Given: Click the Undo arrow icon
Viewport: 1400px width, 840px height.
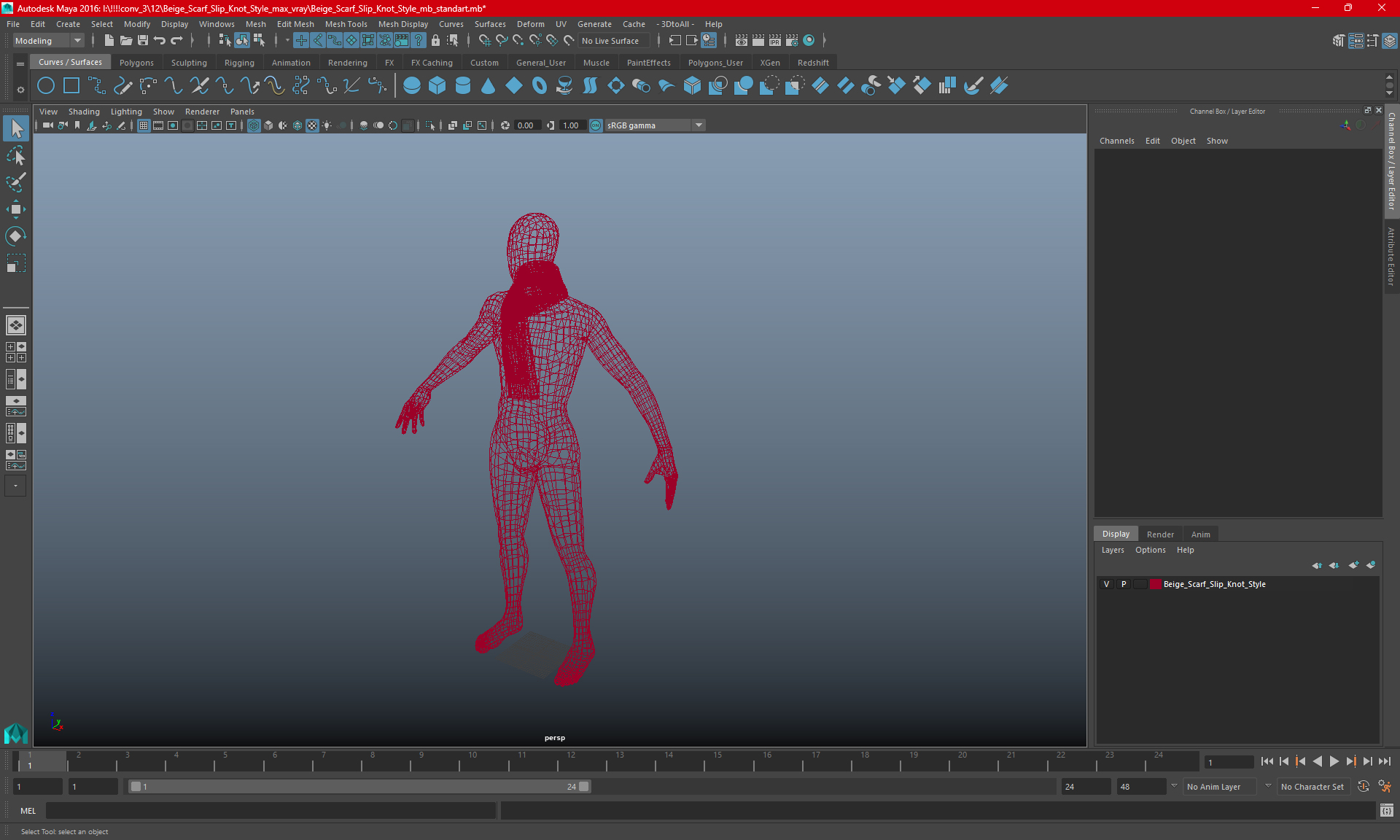Looking at the screenshot, I should tap(160, 41).
